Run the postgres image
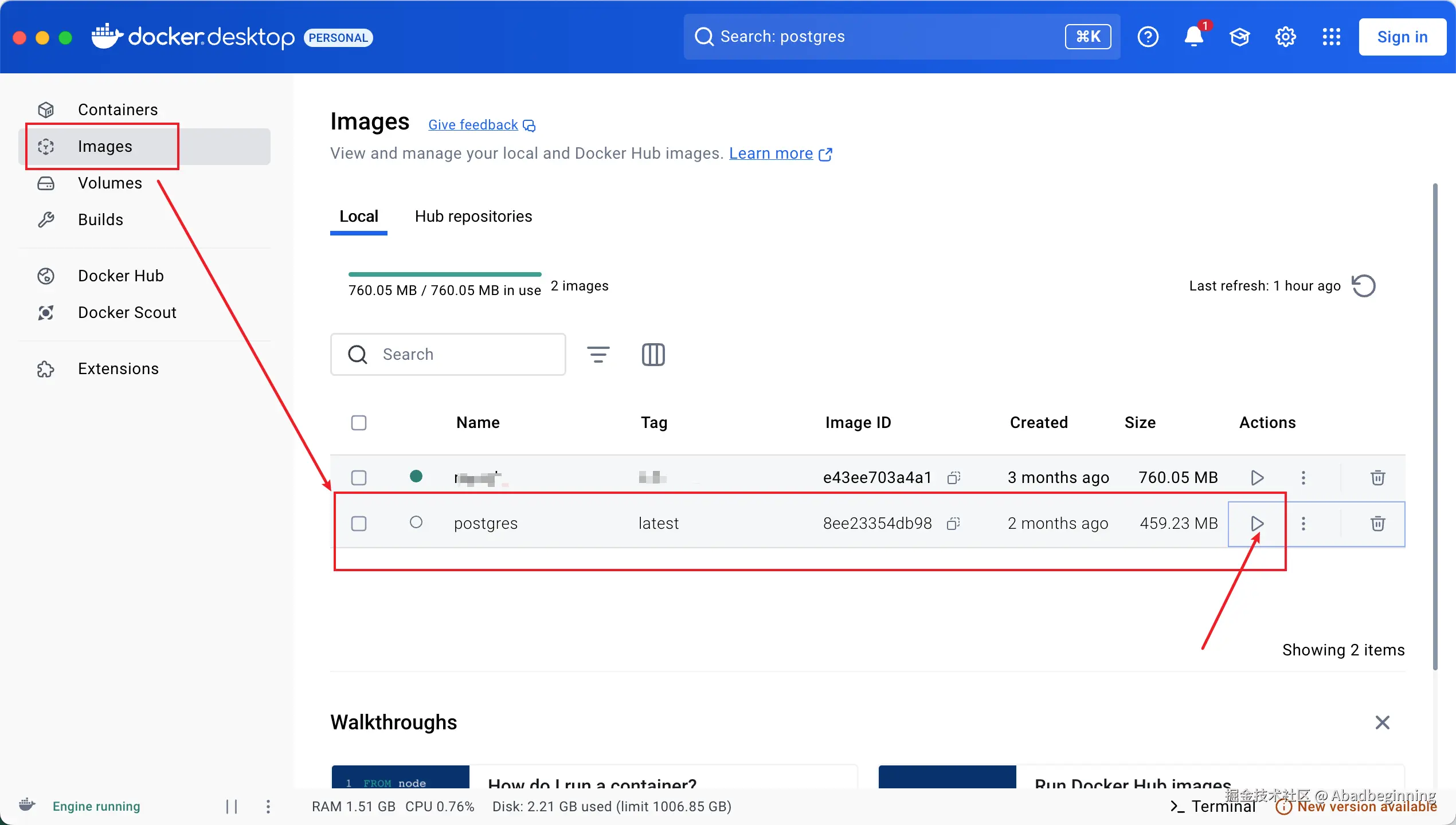This screenshot has width=1456, height=825. click(x=1257, y=524)
